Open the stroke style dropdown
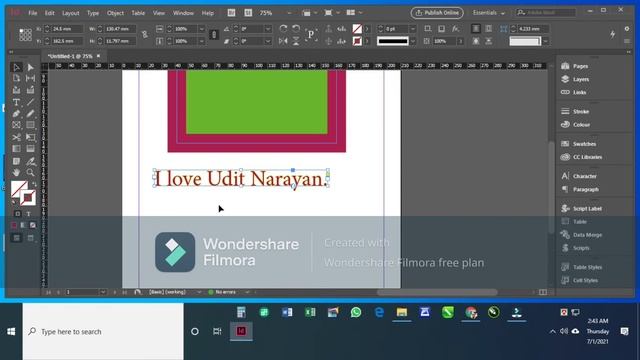The image size is (640, 360). [413, 41]
